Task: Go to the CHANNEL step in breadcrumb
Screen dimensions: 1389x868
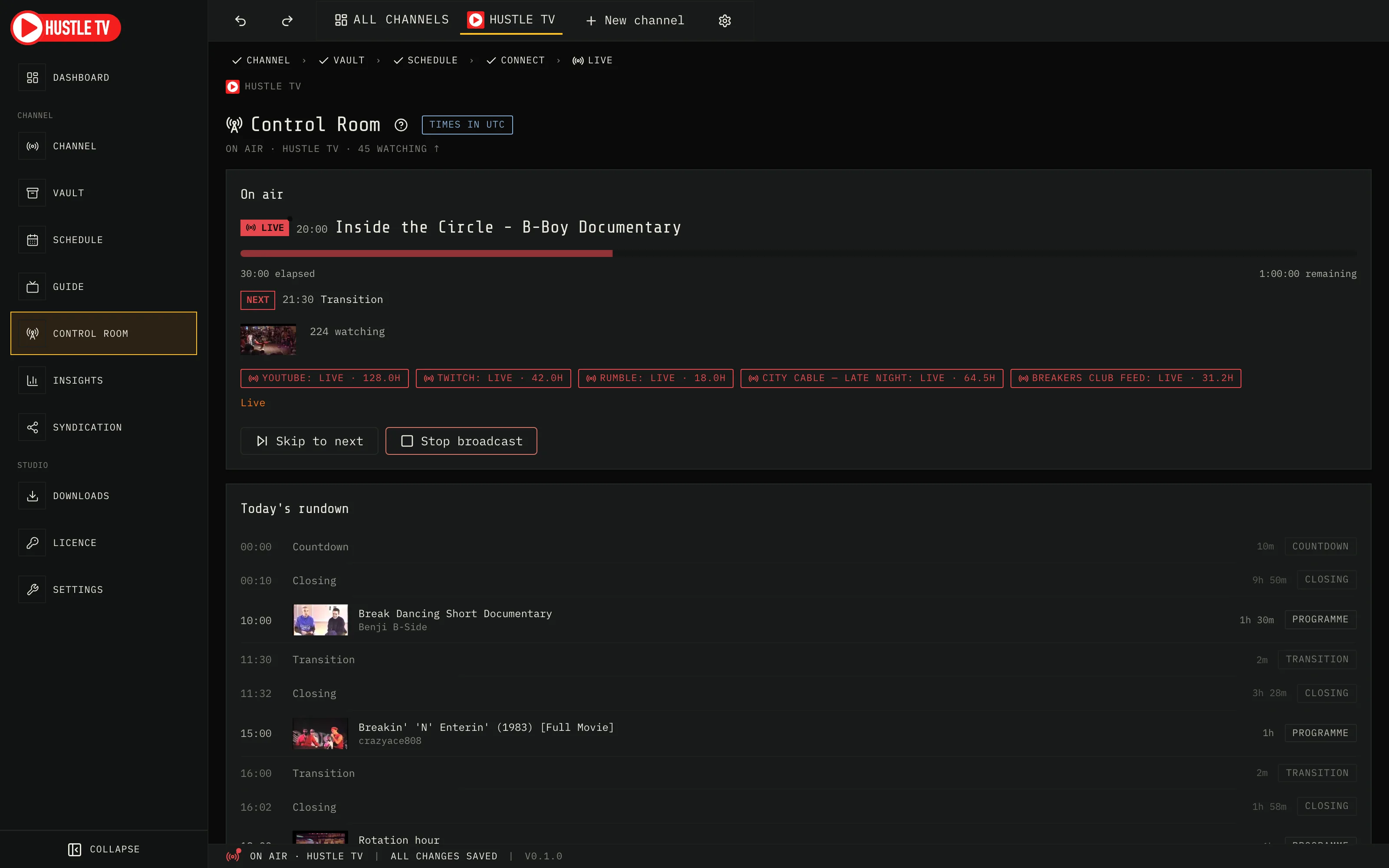Action: (x=261, y=60)
